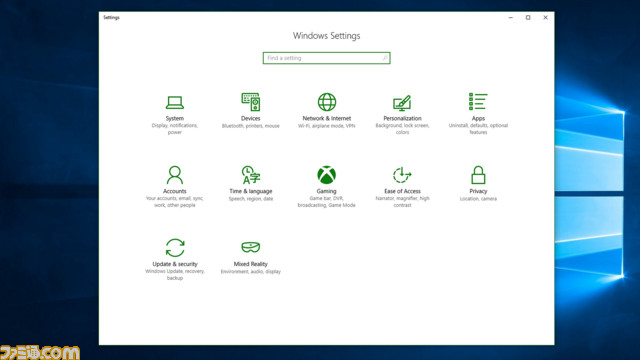Image resolution: width=640 pixels, height=360 pixels.
Task: Open the Privacy padlock icon
Action: 478,175
